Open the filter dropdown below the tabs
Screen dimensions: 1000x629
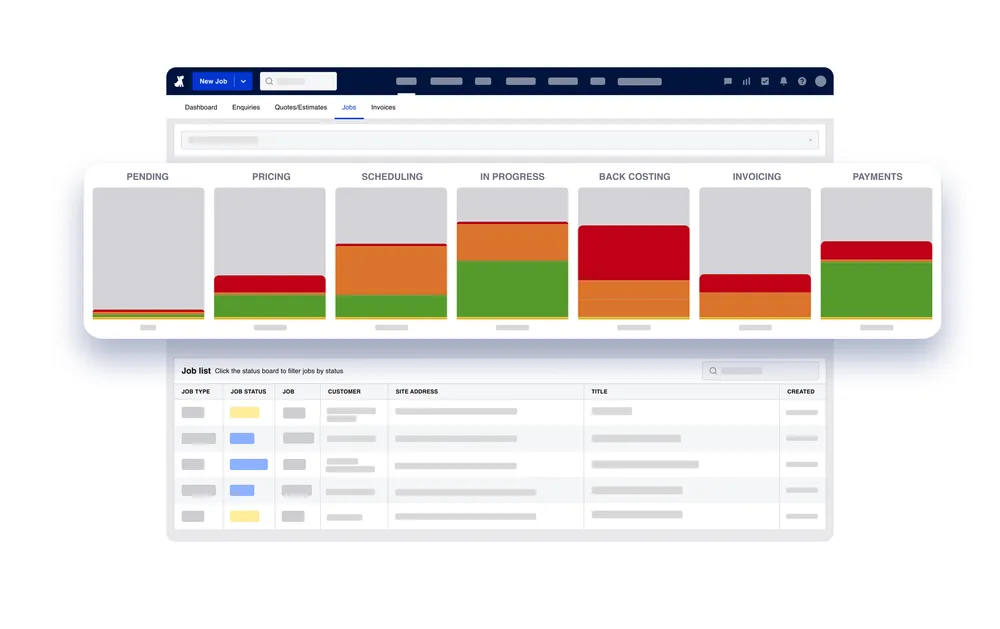coord(499,140)
